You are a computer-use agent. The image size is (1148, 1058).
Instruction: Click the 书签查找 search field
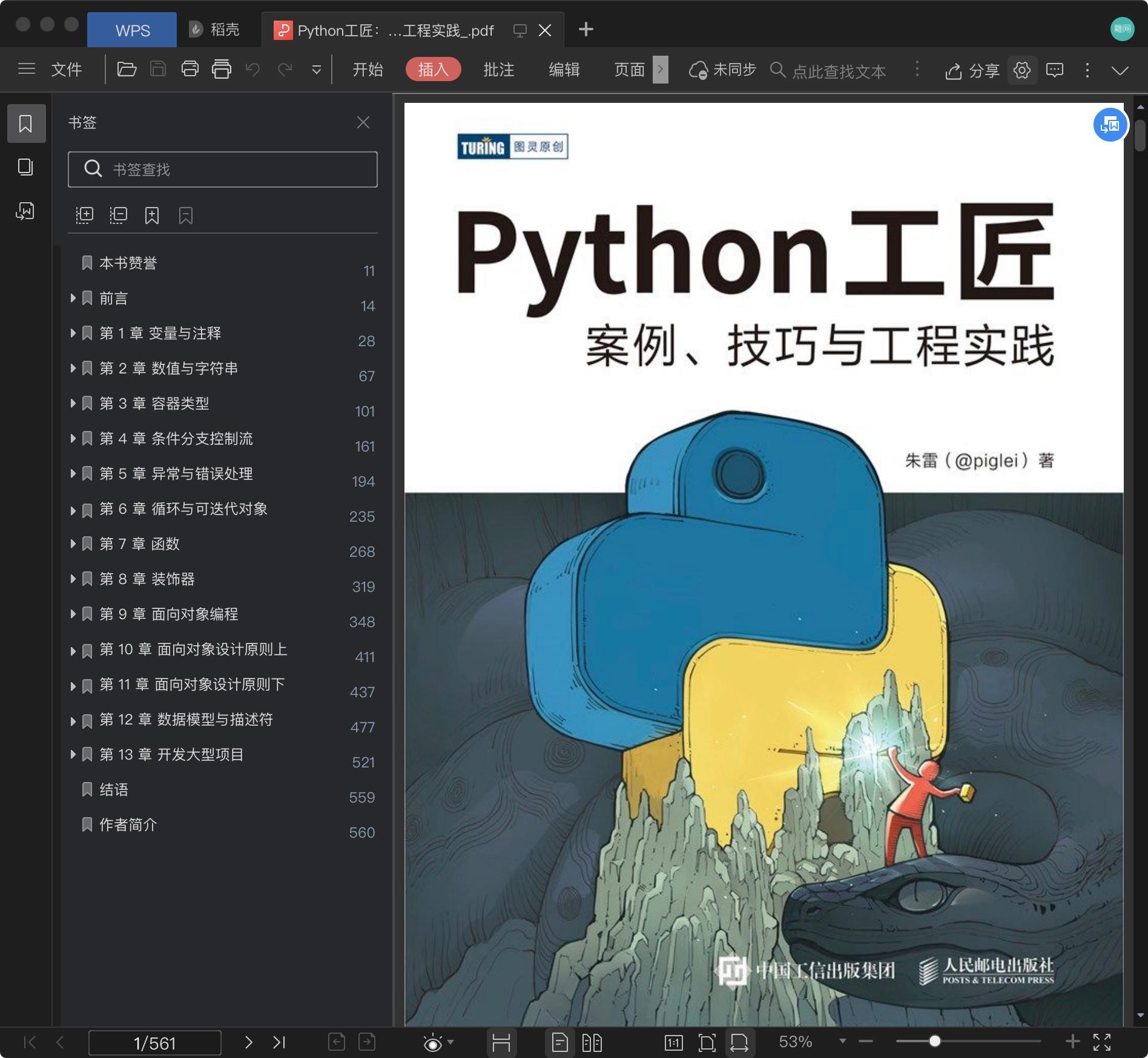click(223, 169)
